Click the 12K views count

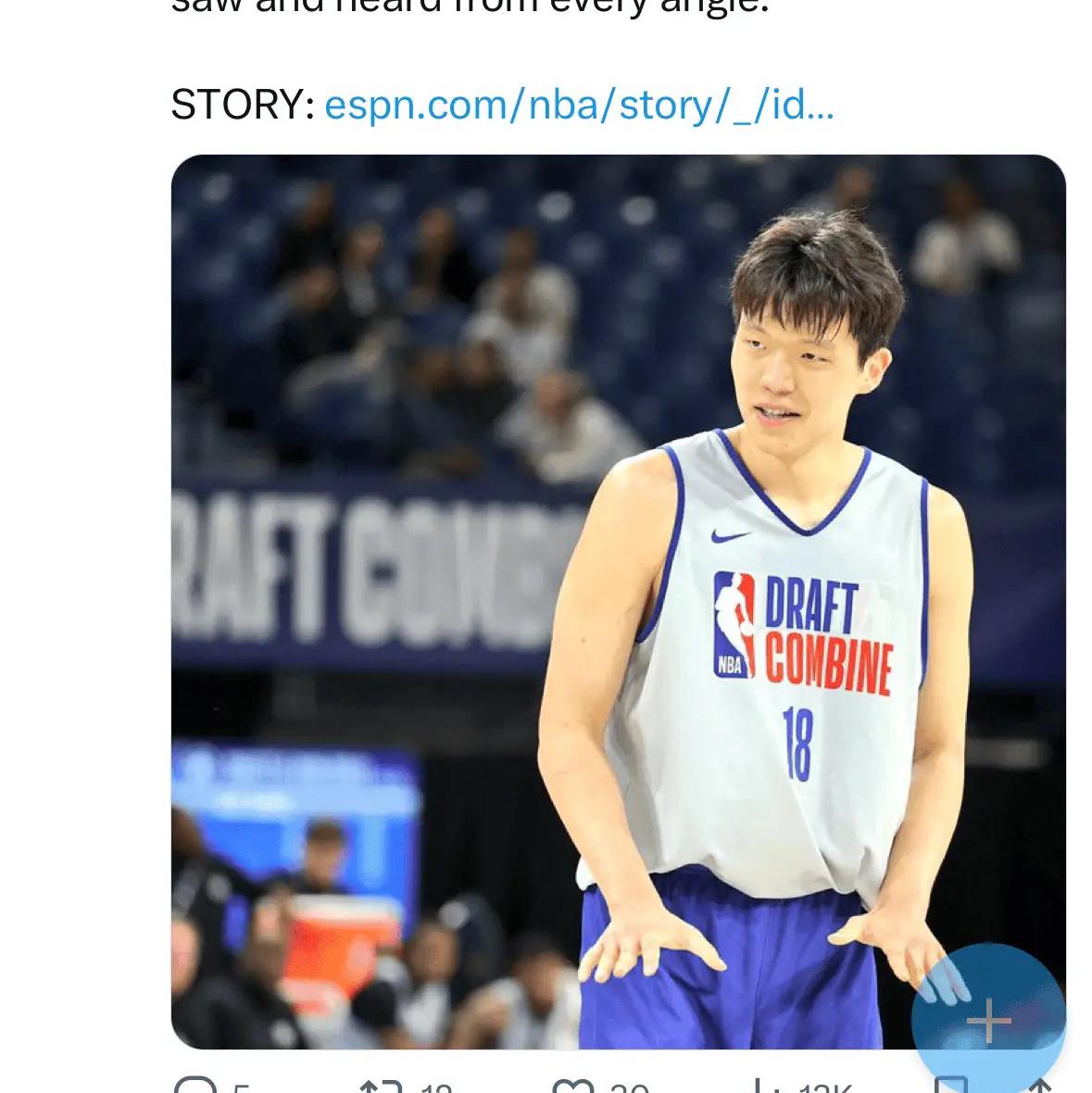point(824,1088)
